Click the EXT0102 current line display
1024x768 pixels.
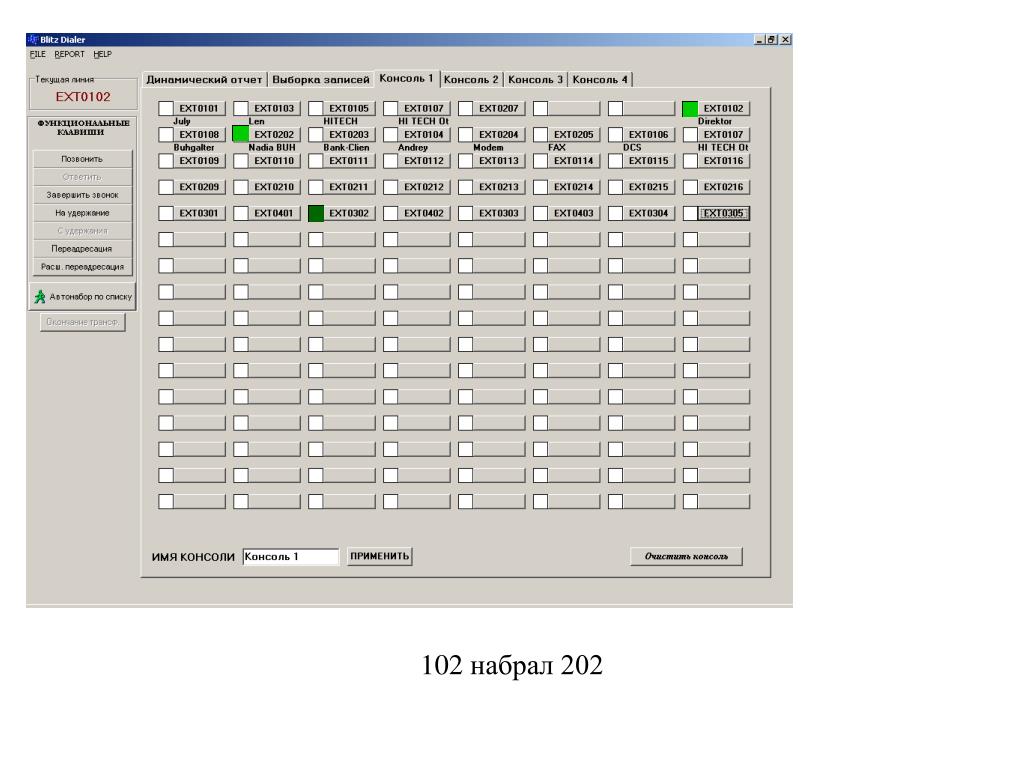coord(83,97)
